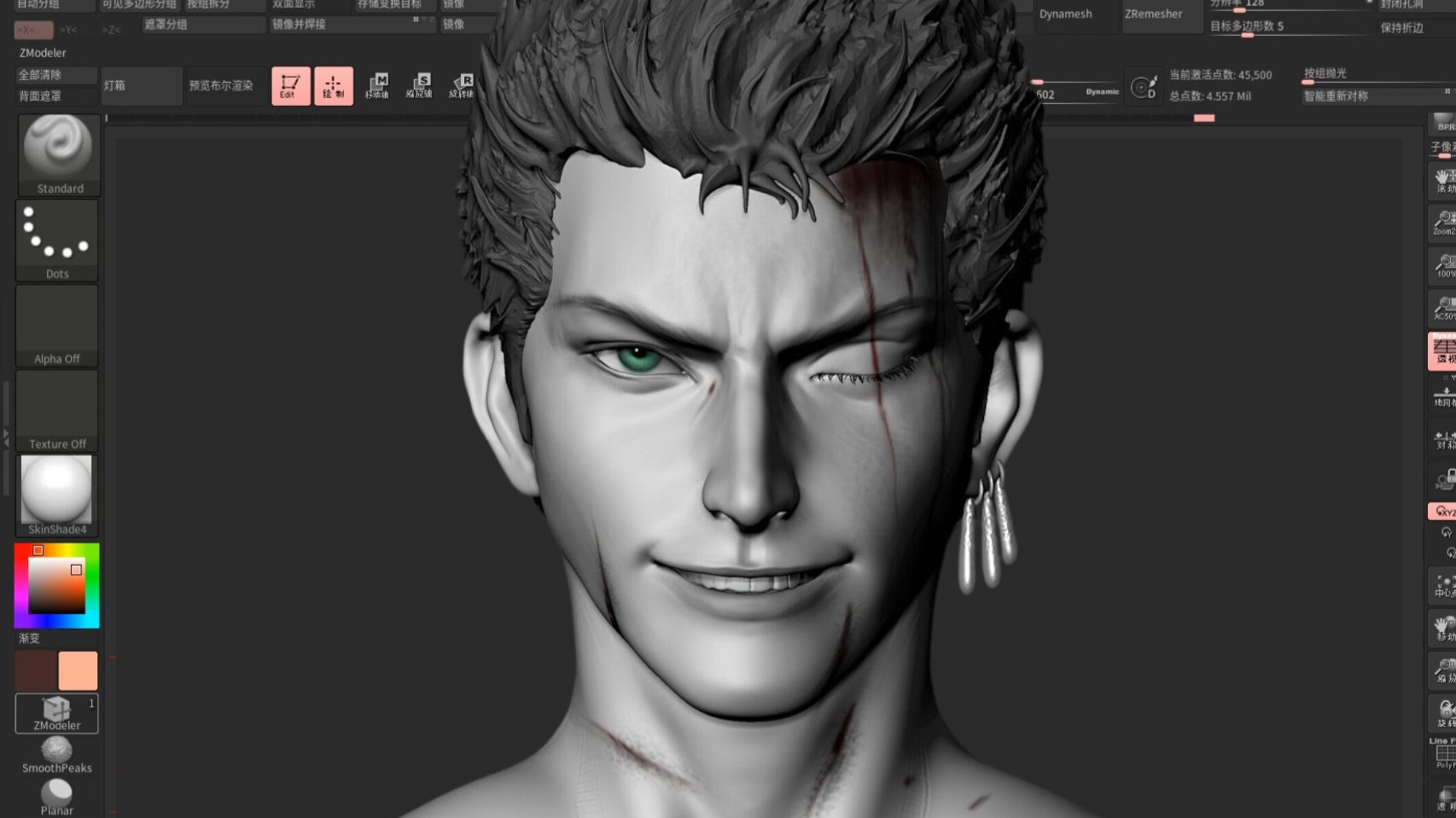The image size is (1456, 818).
Task: Click the ZRemesher button
Action: click(1161, 15)
